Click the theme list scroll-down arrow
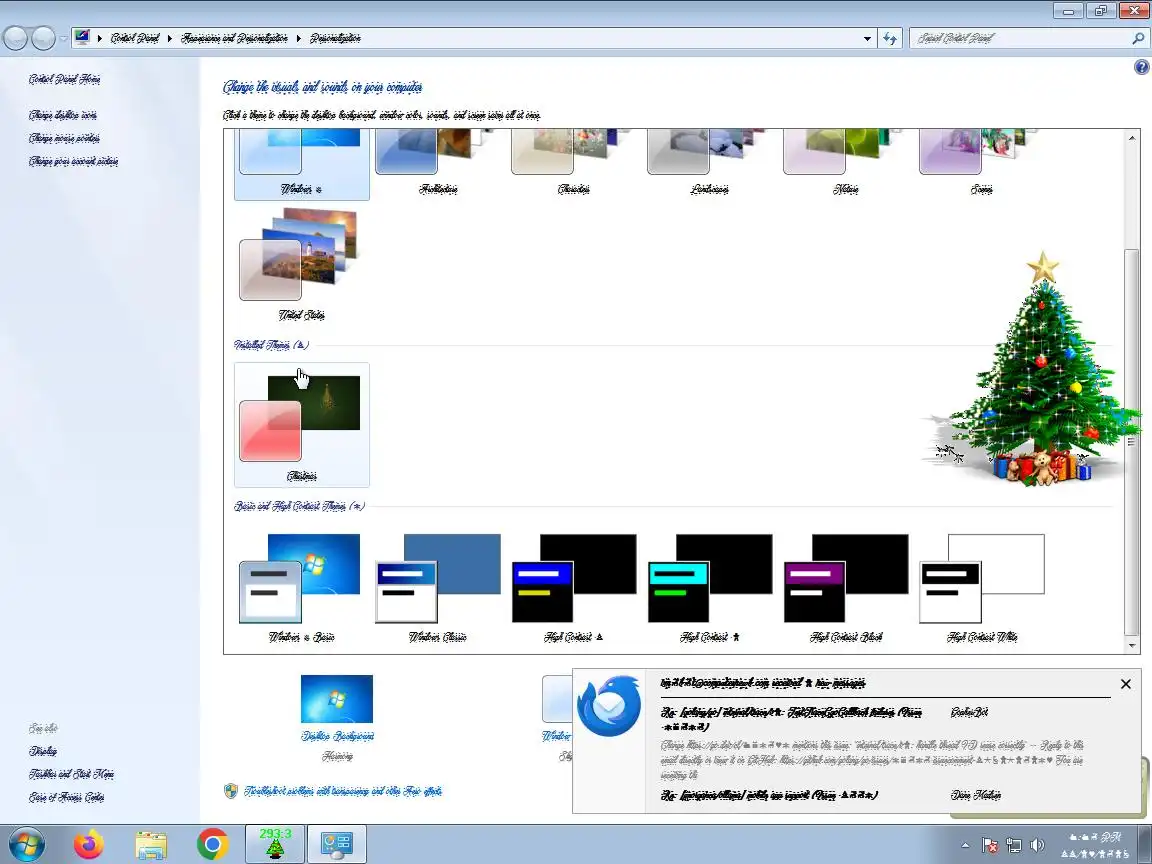This screenshot has height=864, width=1152. click(1132, 646)
